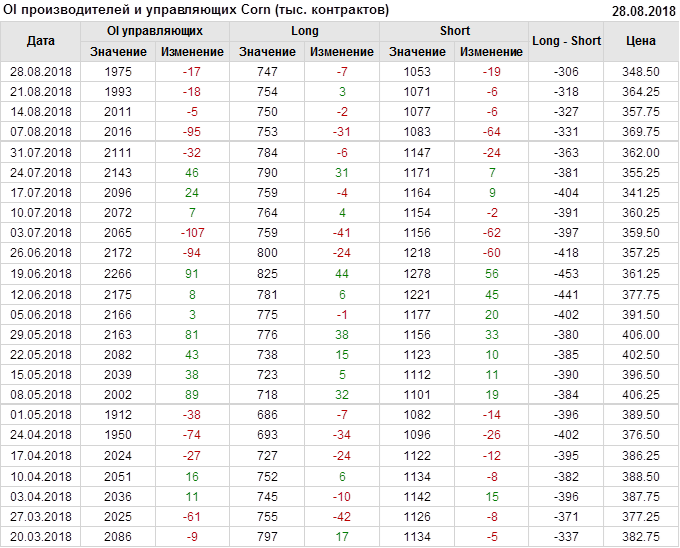Click "Изменение" subheader under OI управляющих

192,51
